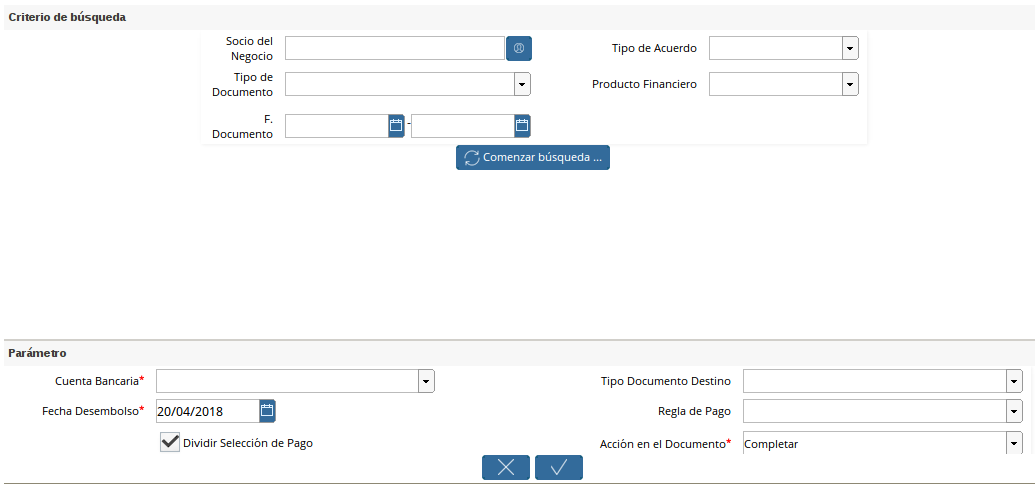This screenshot has width=1035, height=484.
Task: Expand the Producto Financiero dropdown
Action: (x=850, y=84)
